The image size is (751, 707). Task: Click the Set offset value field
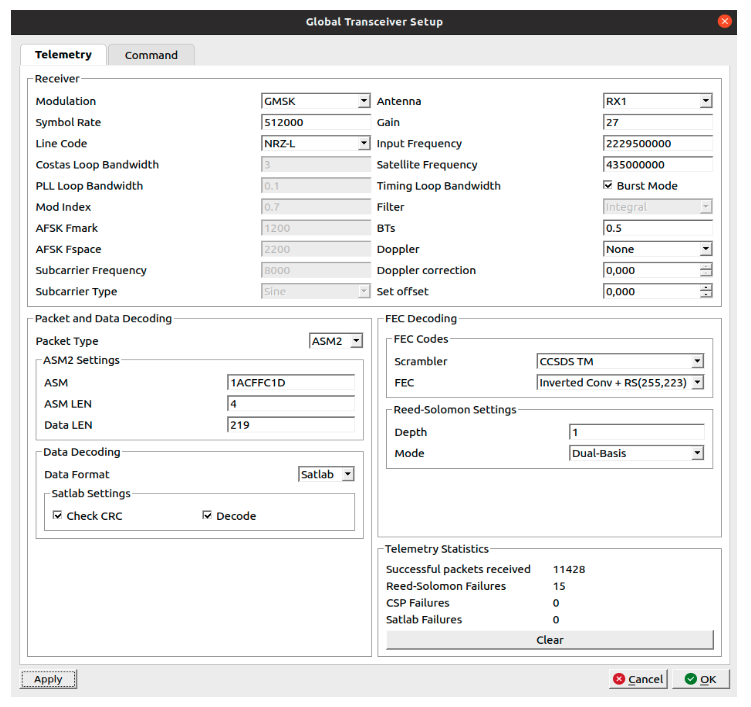(x=651, y=291)
